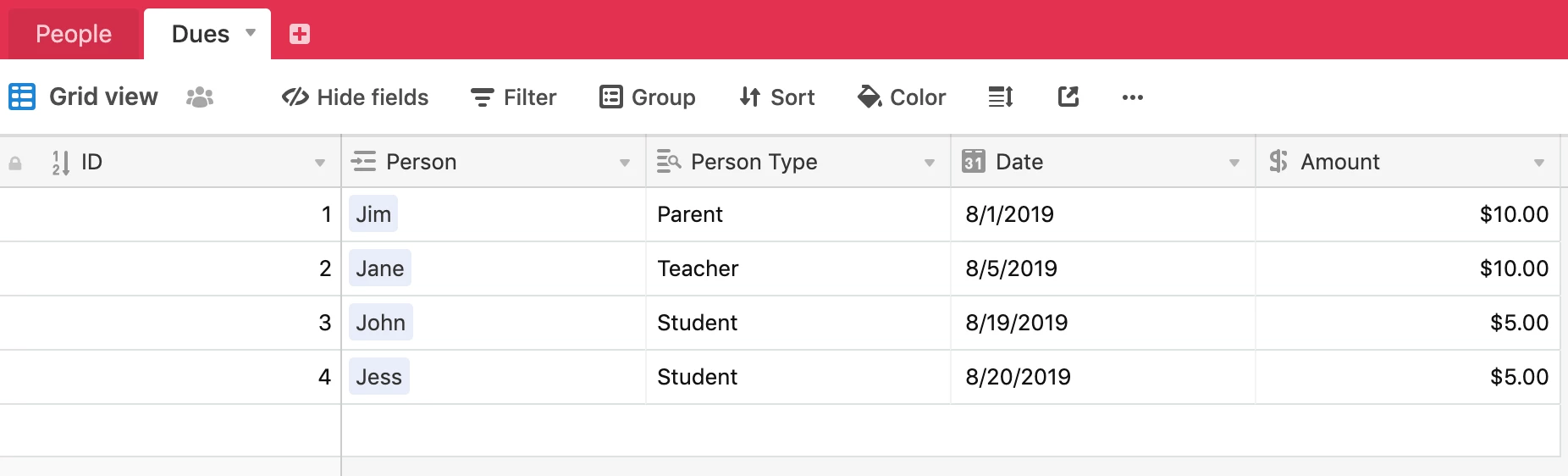
Task: Switch to the People table tab
Action: [74, 34]
